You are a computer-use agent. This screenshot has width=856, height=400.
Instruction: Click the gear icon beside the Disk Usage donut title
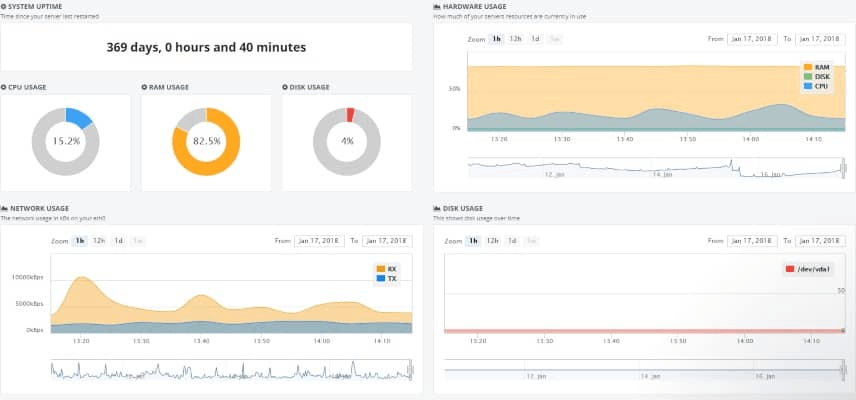[x=285, y=87]
